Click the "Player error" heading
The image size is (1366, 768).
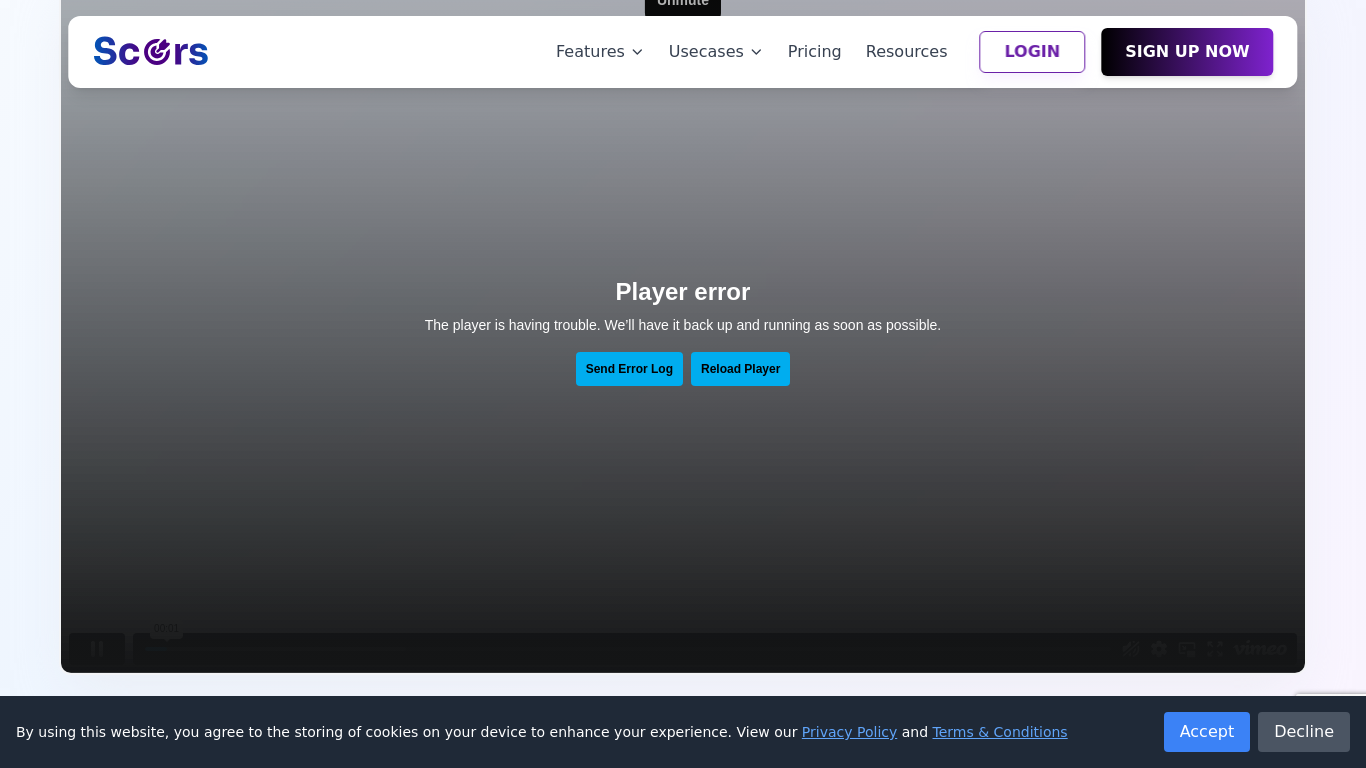tap(683, 292)
